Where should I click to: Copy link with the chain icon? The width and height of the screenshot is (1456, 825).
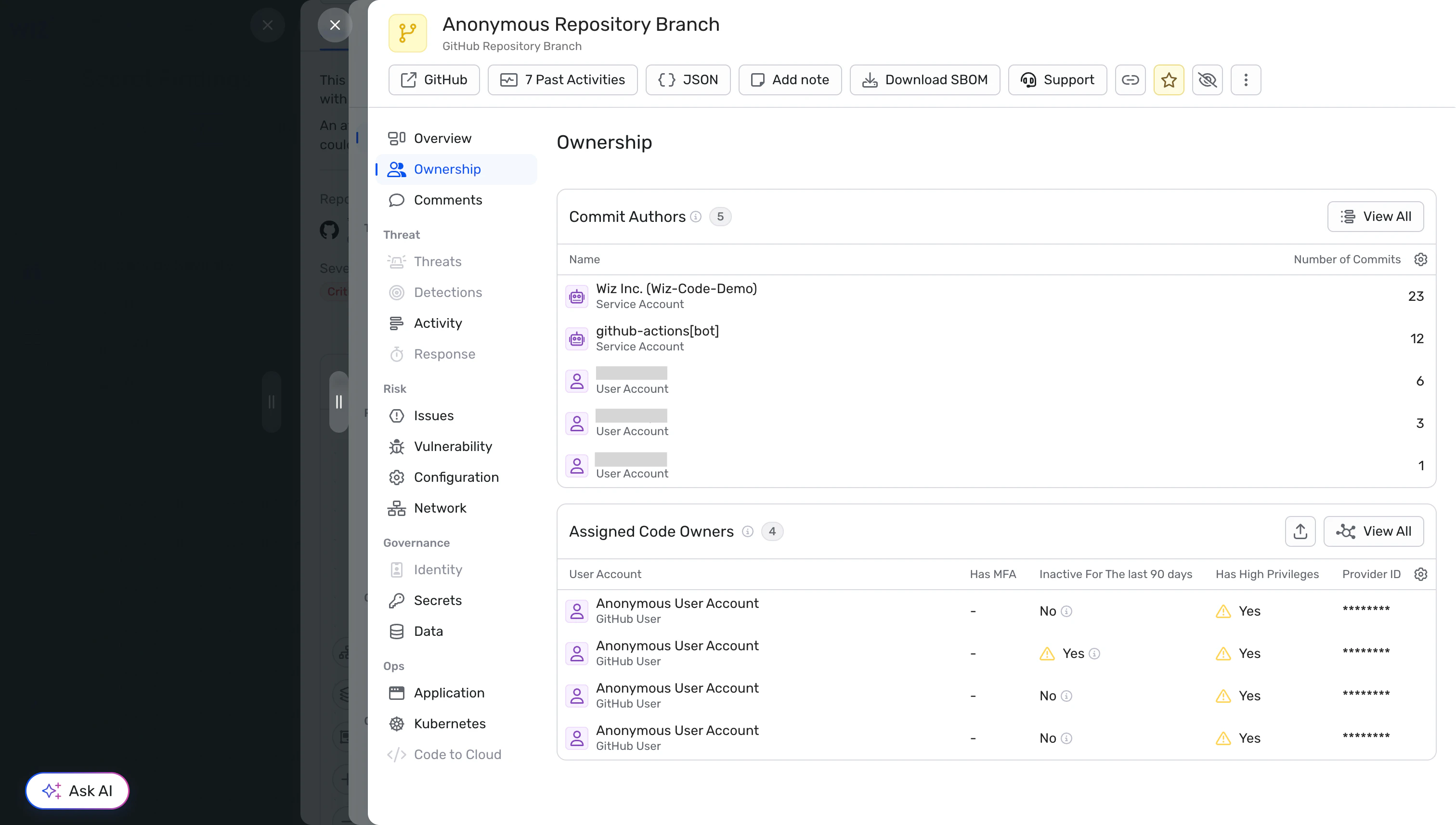(1130, 80)
